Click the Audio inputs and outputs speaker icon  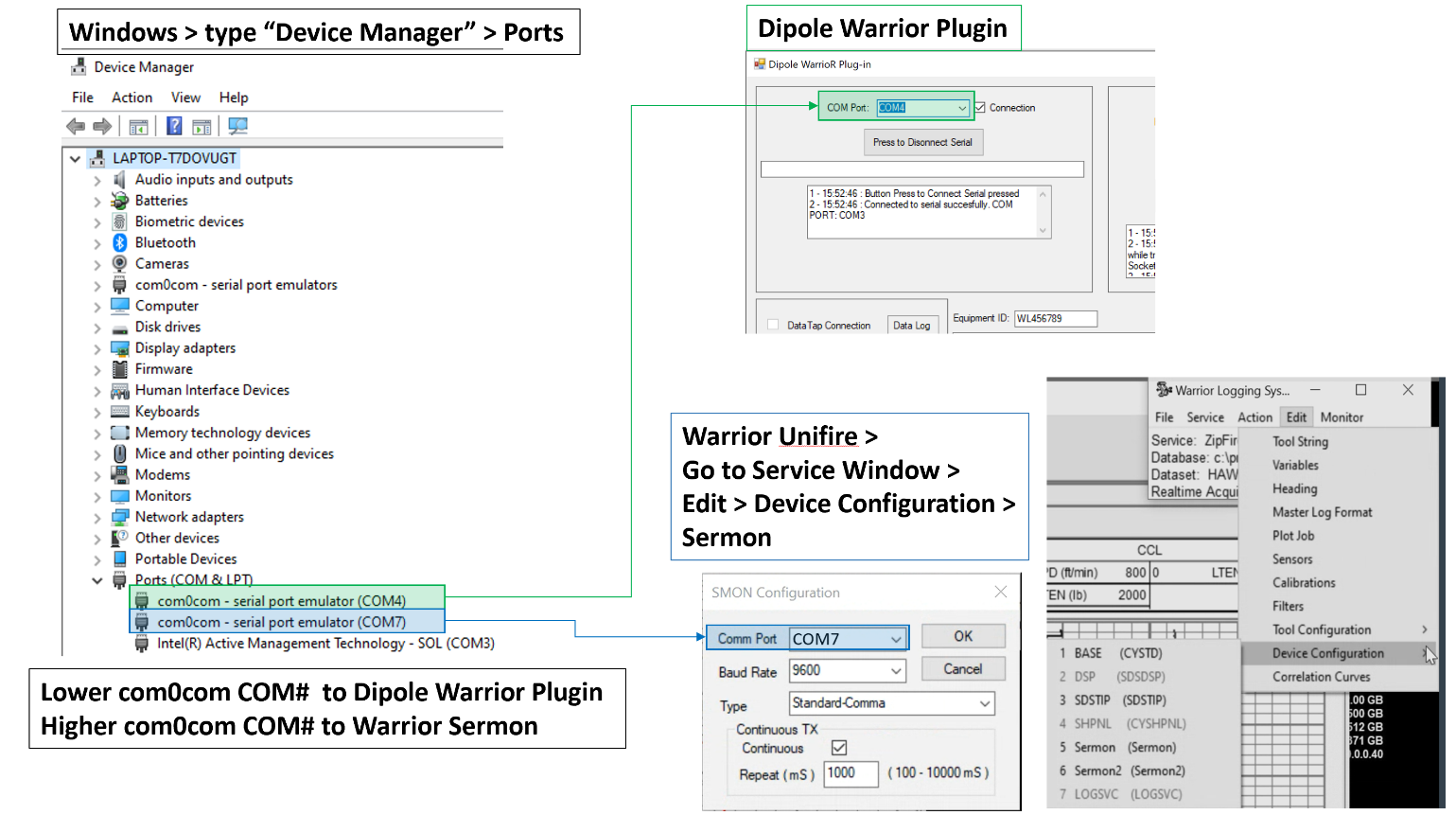[x=120, y=180]
